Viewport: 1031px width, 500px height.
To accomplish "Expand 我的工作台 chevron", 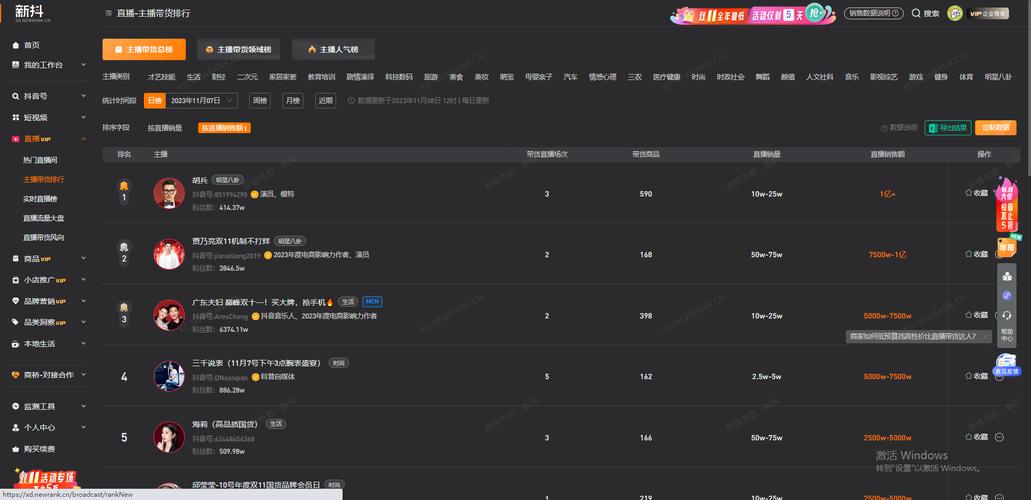I will 84,65.
